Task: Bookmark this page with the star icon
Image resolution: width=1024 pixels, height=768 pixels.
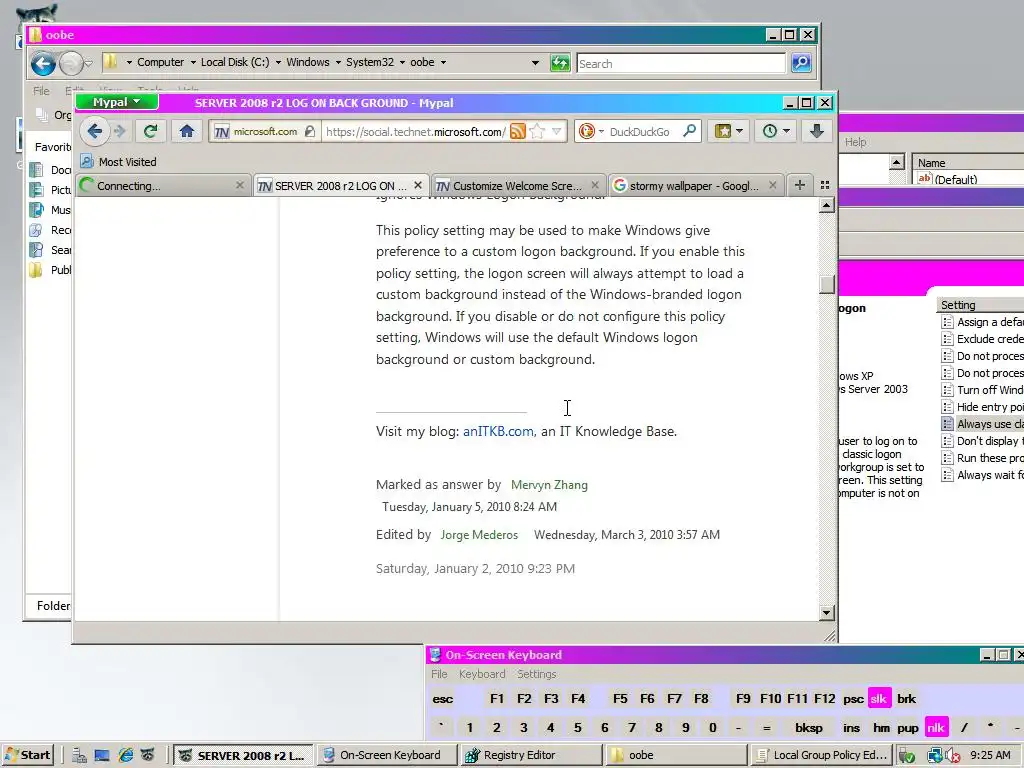Action: 537,131
